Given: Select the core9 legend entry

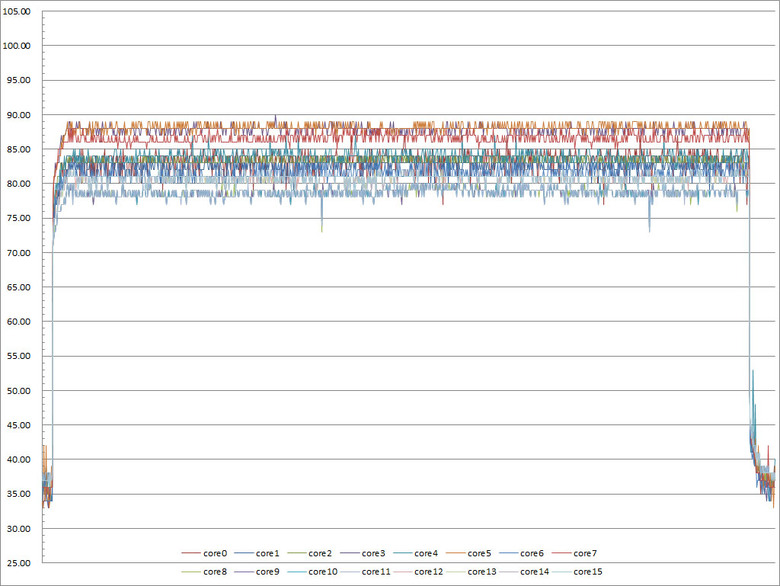Looking at the screenshot, I should click(x=257, y=572).
